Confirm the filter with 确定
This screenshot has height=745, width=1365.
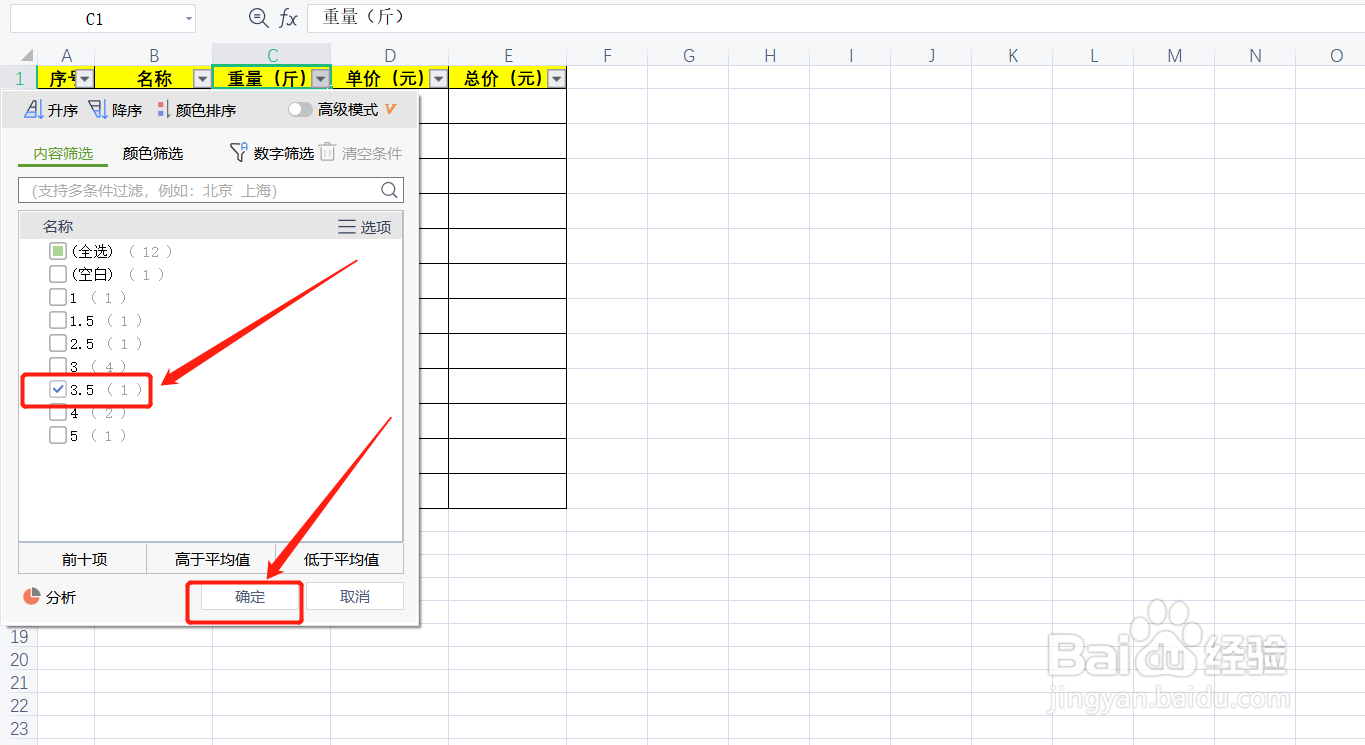pyautogui.click(x=244, y=596)
